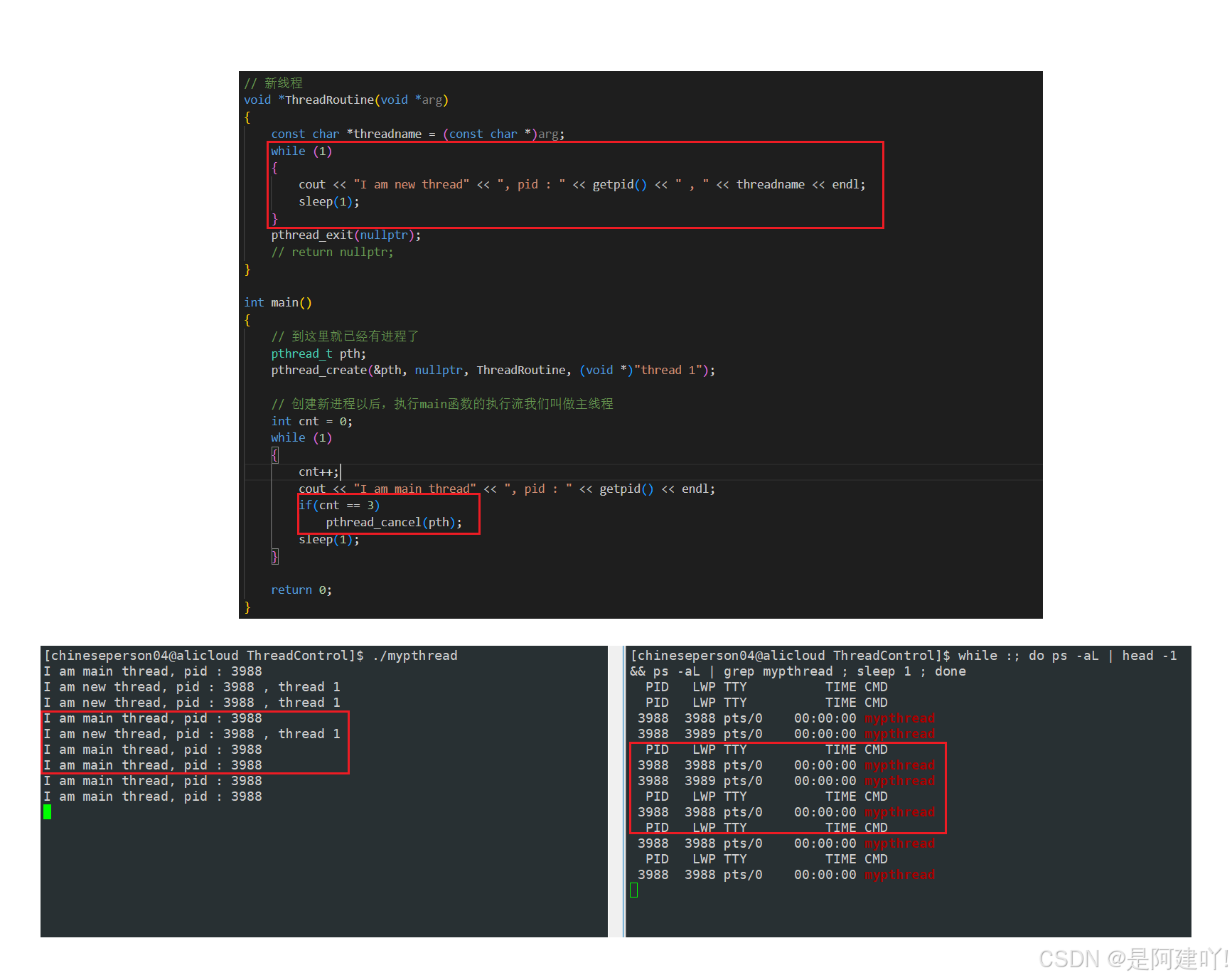Click the 'int main()' line
The image size is (1232, 980).
(278, 303)
